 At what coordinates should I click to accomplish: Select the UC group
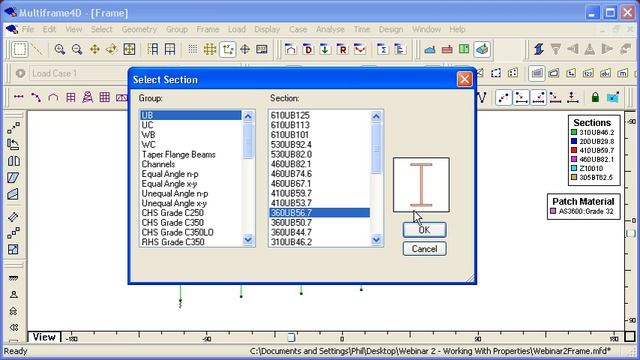(191, 125)
